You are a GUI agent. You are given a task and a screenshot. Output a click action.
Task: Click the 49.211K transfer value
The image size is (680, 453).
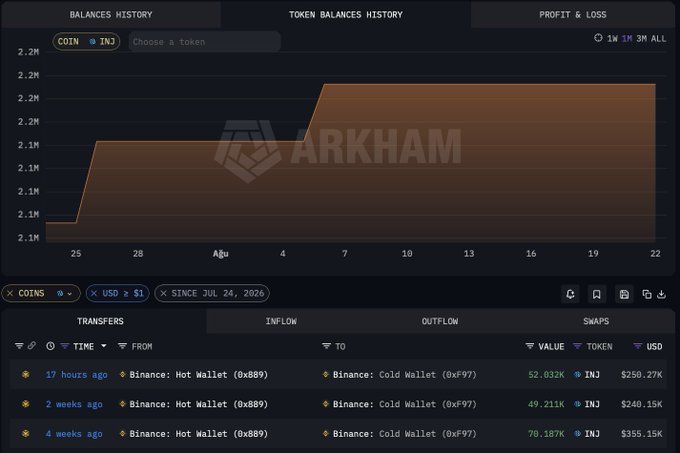[x=546, y=404]
